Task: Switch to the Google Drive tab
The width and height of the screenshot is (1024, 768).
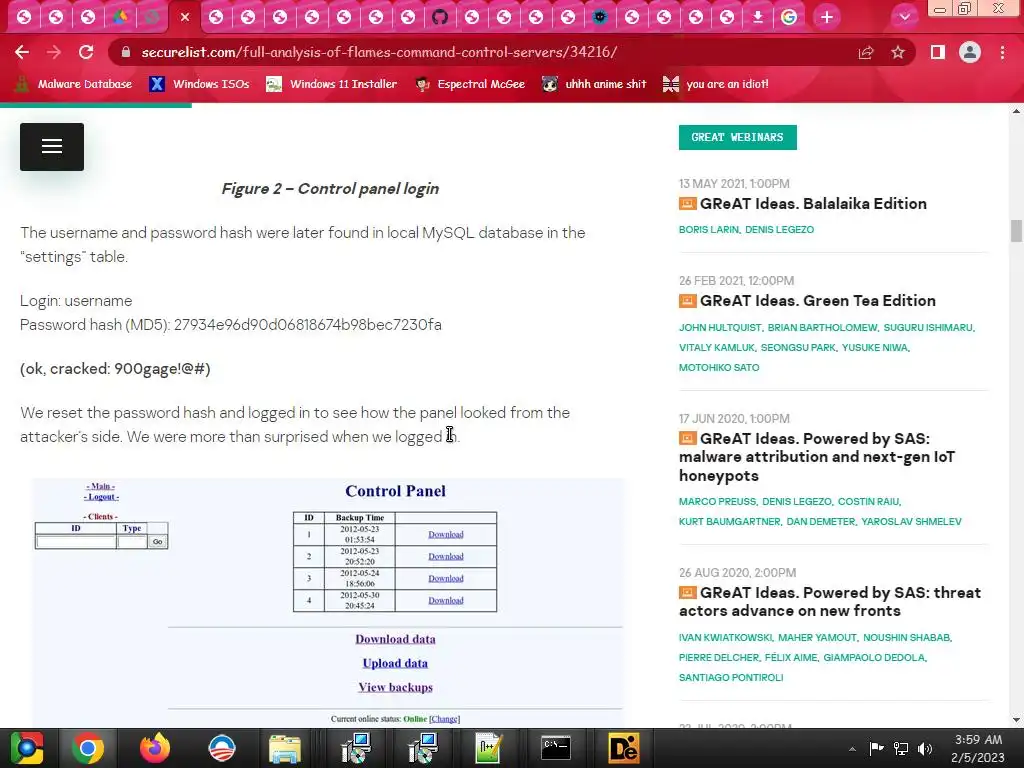Action: point(120,17)
